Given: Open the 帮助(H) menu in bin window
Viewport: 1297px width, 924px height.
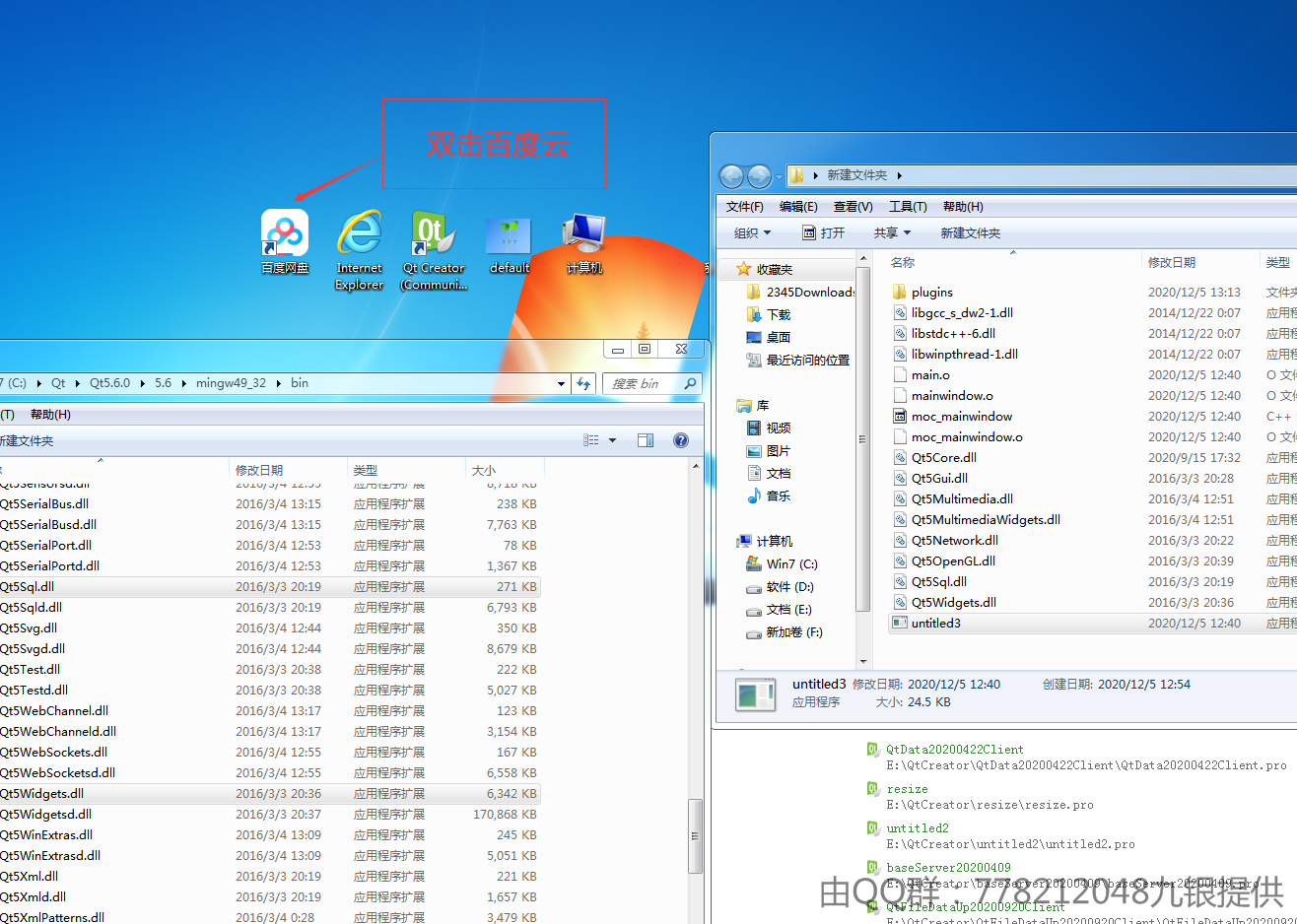Looking at the screenshot, I should pos(50,415).
